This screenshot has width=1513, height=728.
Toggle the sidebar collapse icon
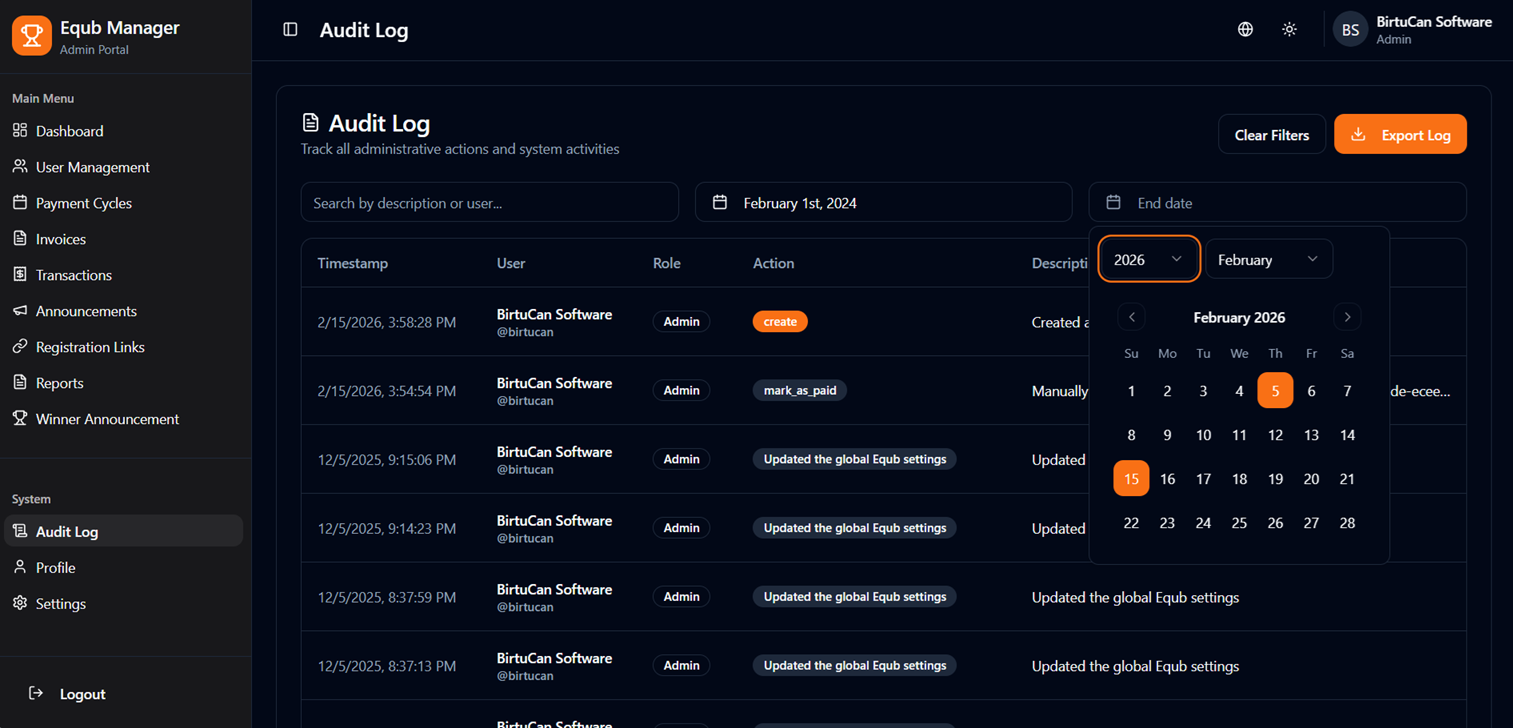click(x=290, y=30)
